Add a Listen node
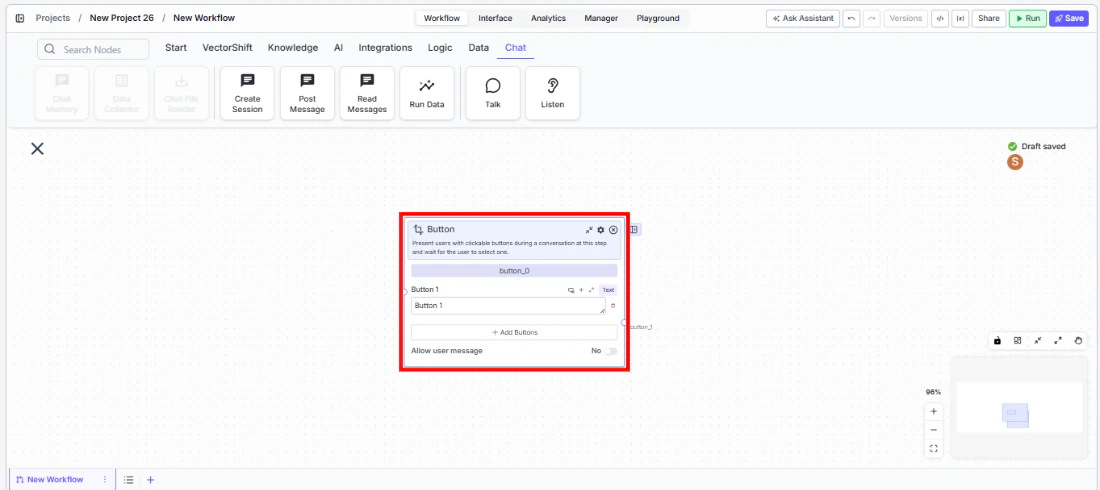The height and width of the screenshot is (490, 1100). pos(553,93)
